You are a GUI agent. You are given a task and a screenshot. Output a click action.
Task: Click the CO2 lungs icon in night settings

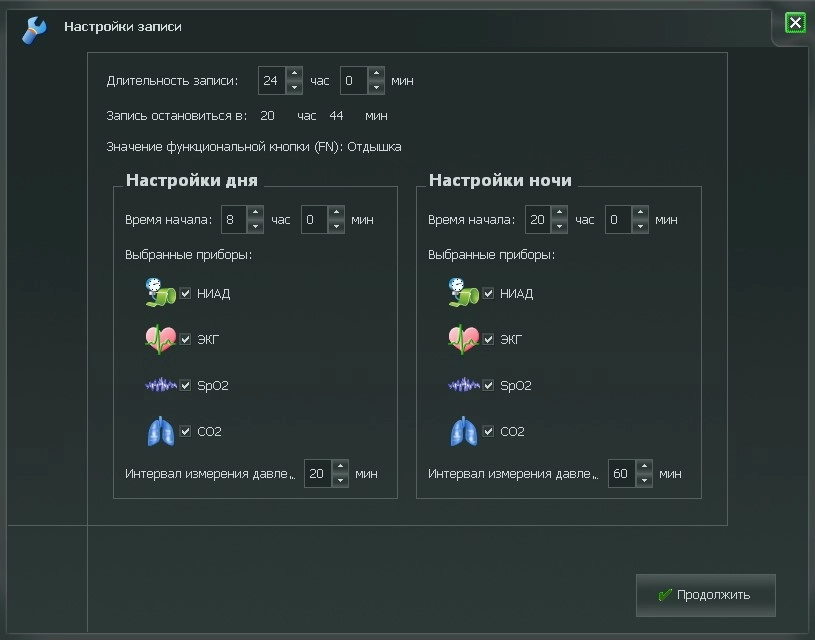click(x=463, y=431)
